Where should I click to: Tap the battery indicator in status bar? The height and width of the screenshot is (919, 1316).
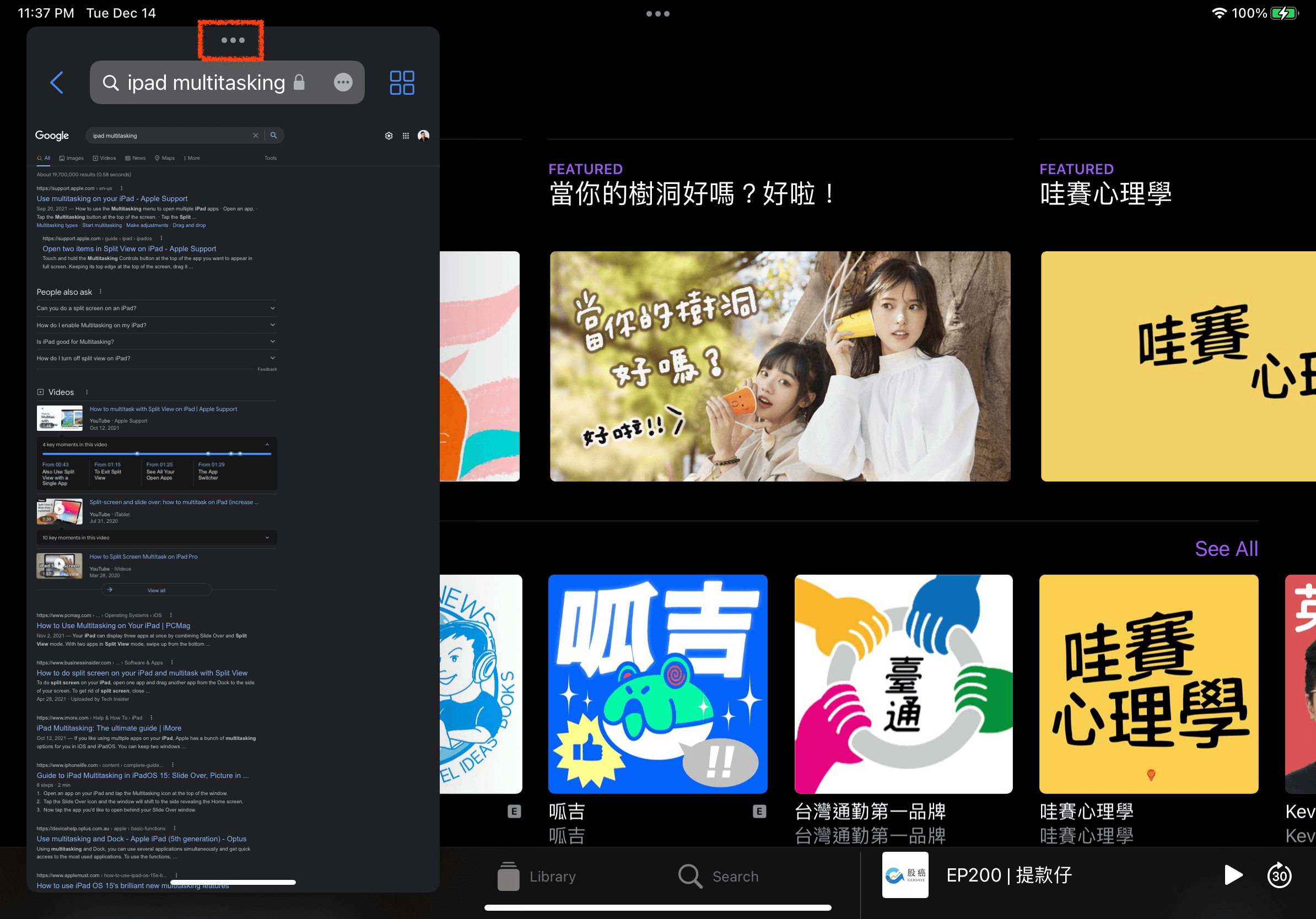click(x=1285, y=13)
